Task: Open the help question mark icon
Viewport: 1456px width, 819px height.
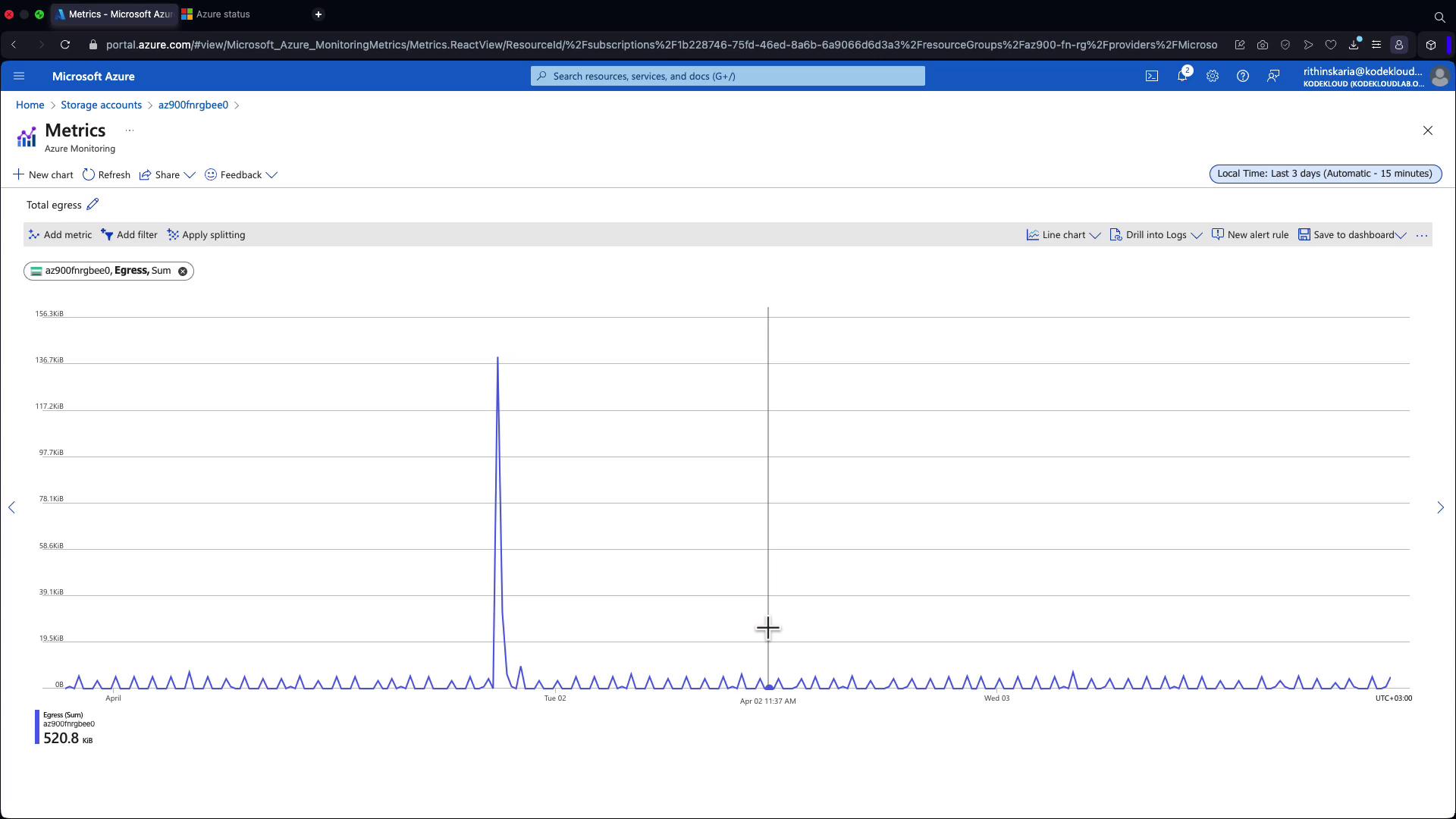Action: (1243, 76)
